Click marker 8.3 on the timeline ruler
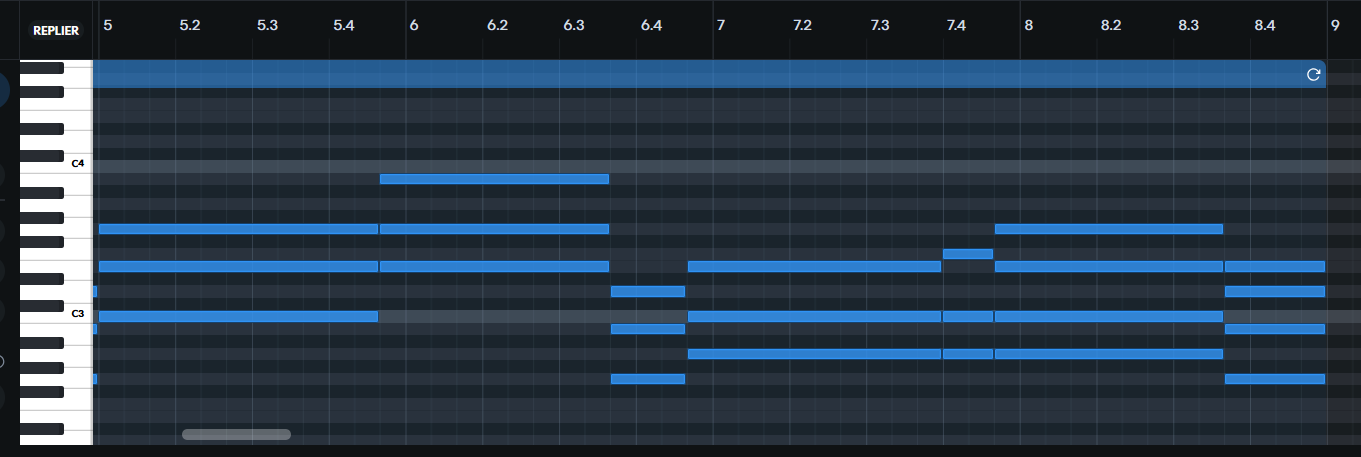The image size is (1361, 457). point(1188,25)
